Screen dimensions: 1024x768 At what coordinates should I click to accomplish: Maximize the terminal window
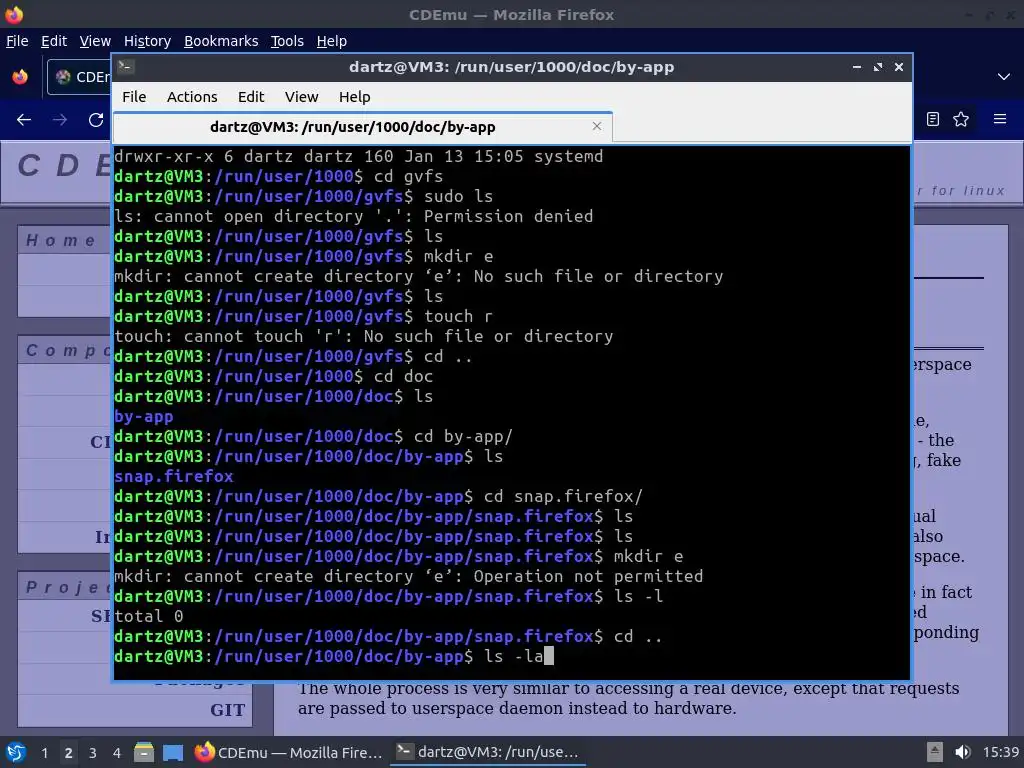click(878, 67)
